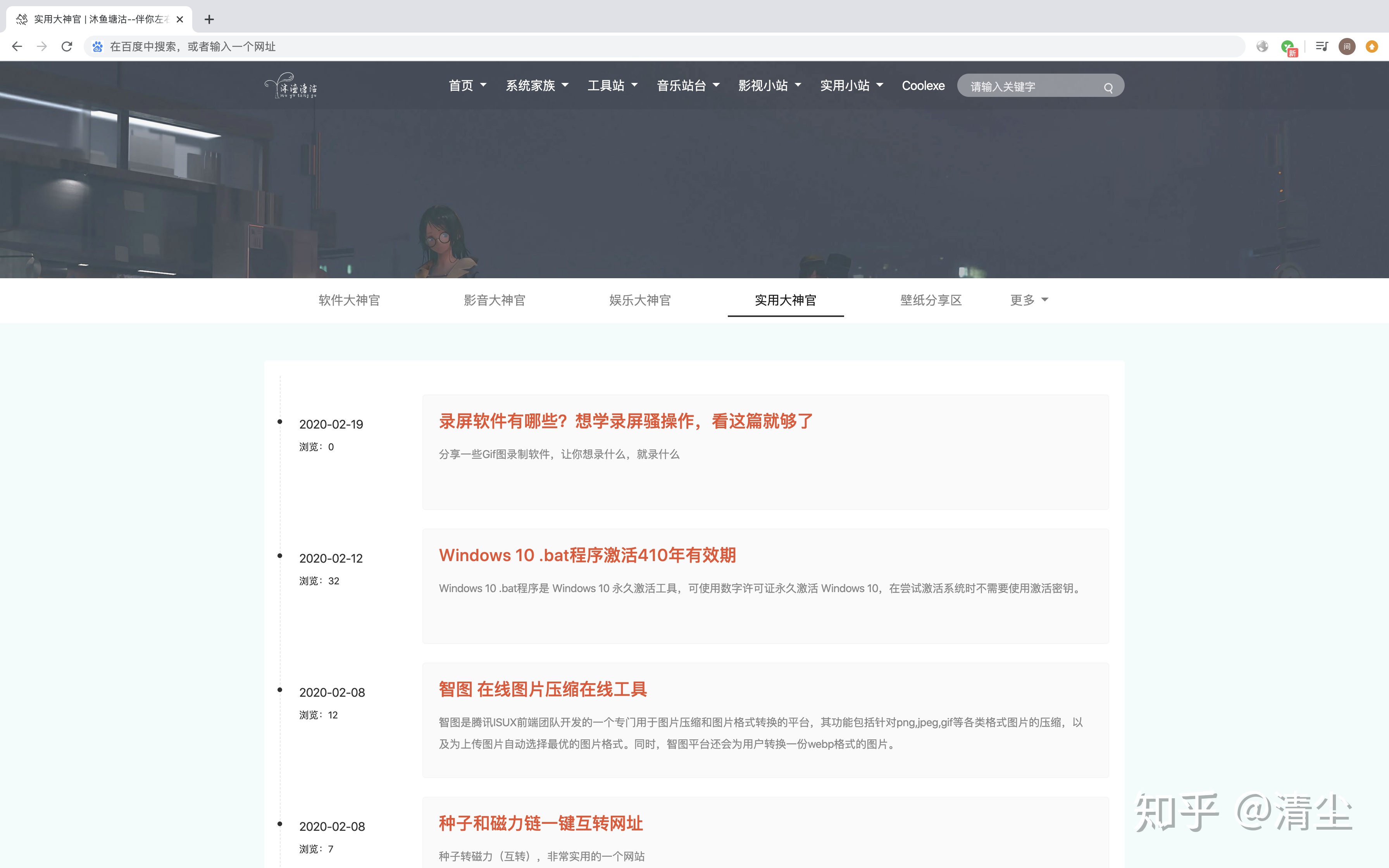
Task: Click the 浏览: 7 view count
Action: click(x=316, y=849)
